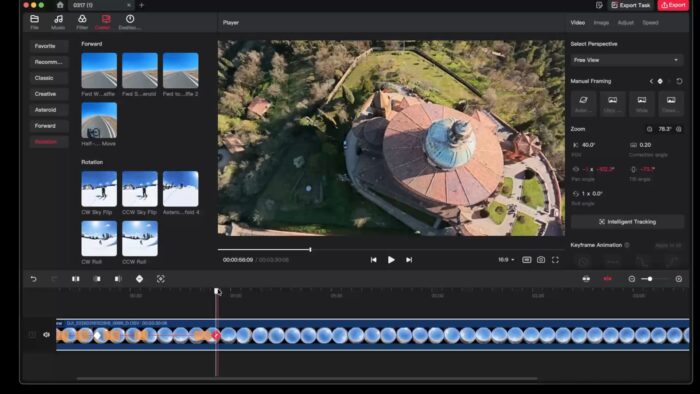Select the white keyframe diamond on the clip
The width and height of the screenshot is (700, 394).
(x=97, y=335)
